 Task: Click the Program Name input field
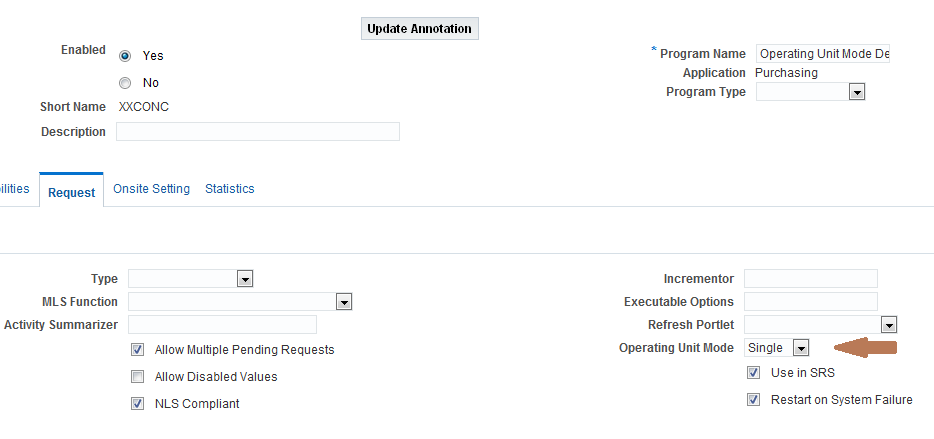click(823, 54)
